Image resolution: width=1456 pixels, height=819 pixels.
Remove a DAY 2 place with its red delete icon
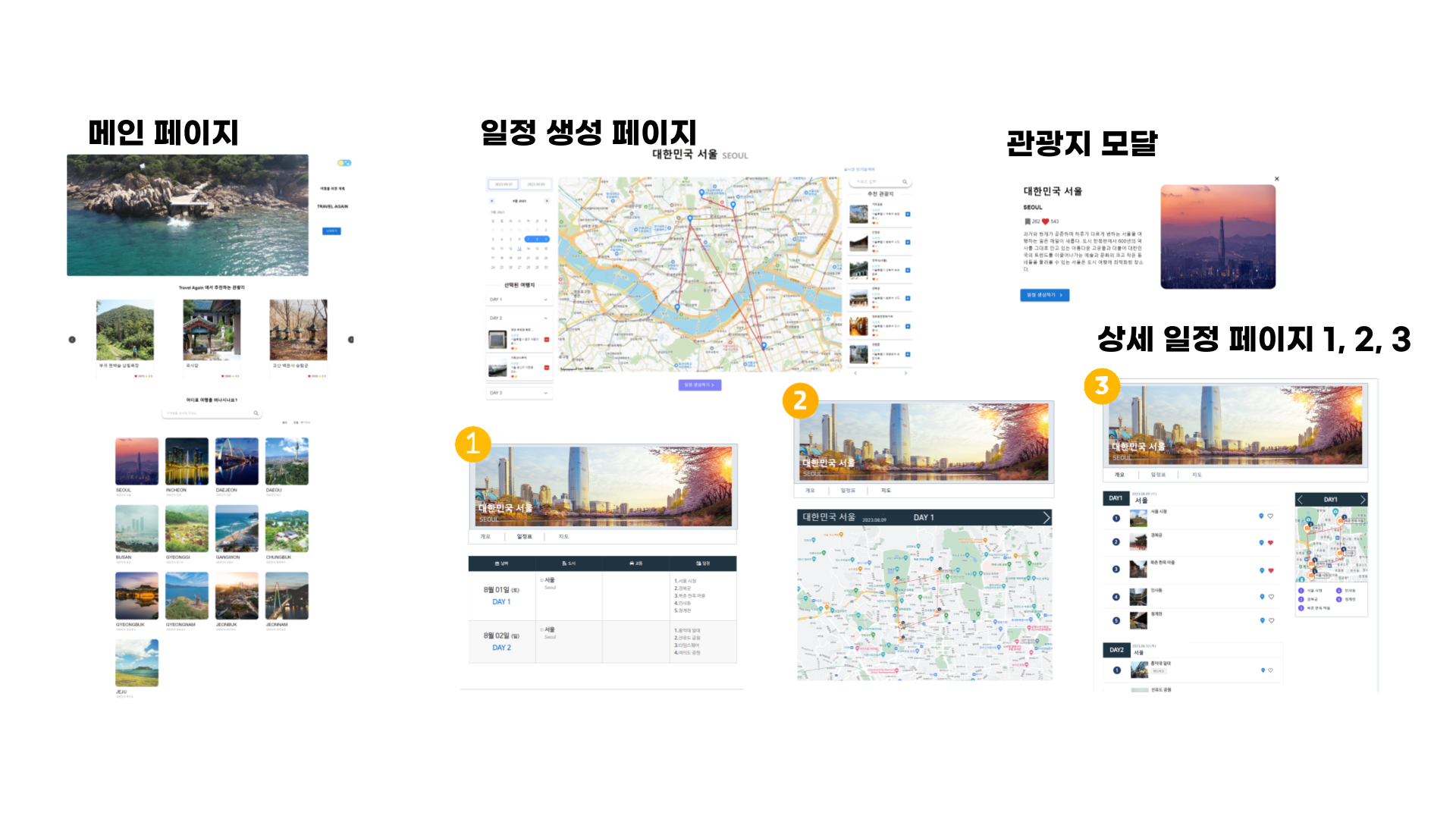coord(545,339)
